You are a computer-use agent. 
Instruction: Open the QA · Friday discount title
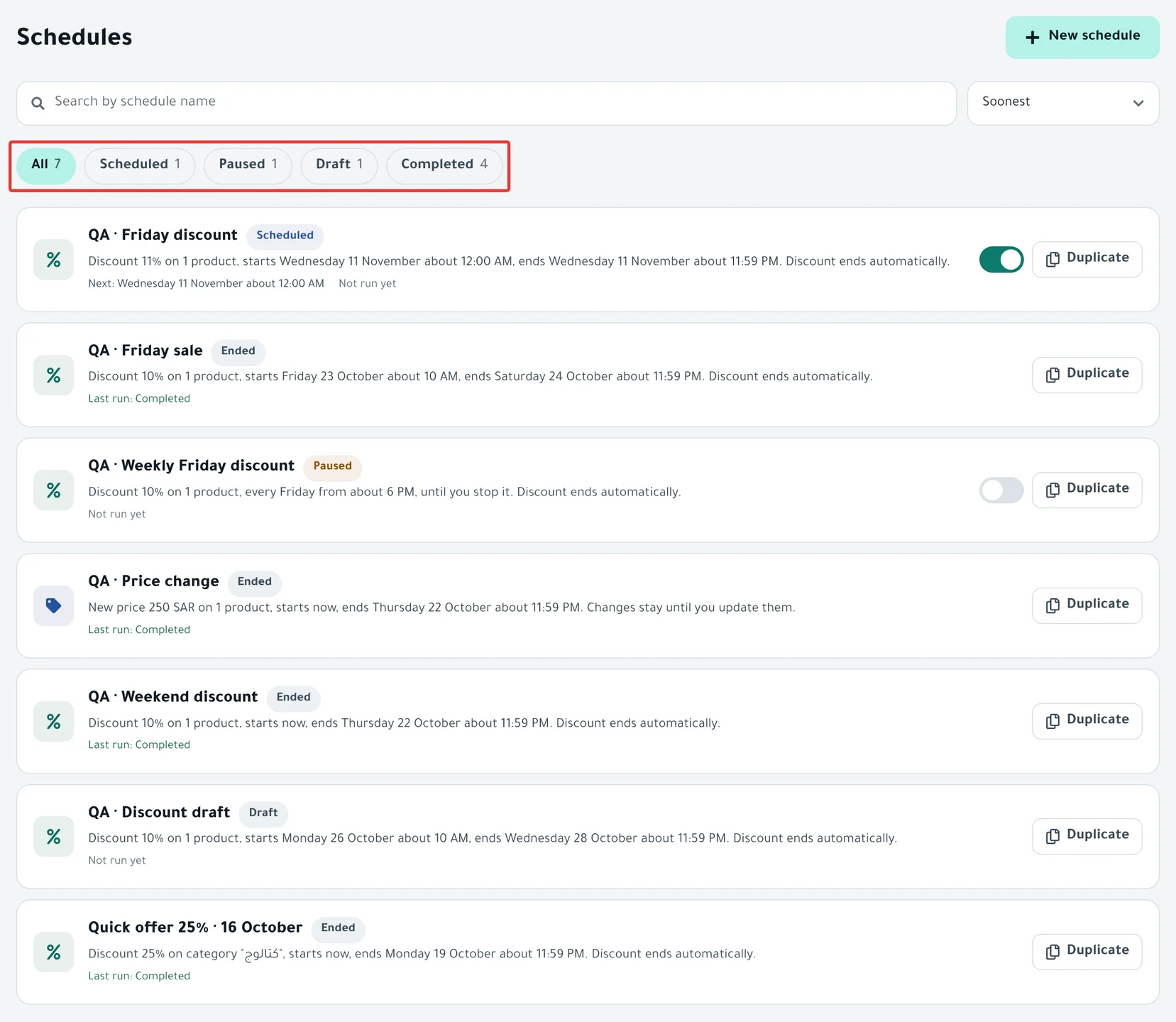pyautogui.click(x=163, y=235)
